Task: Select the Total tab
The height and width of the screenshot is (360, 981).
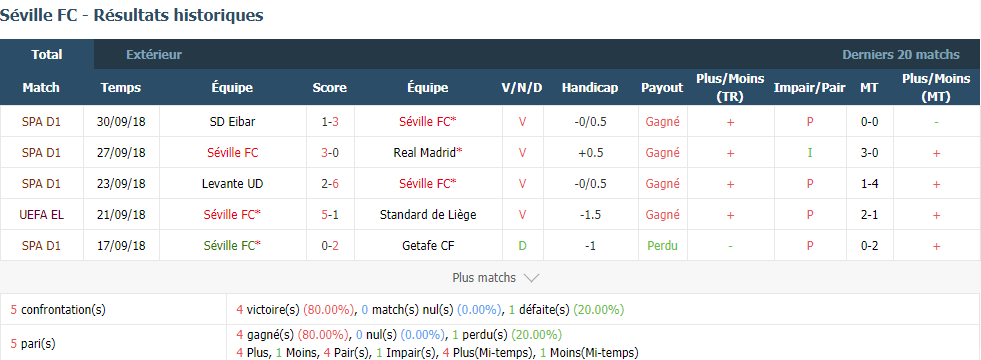Action: (x=47, y=54)
